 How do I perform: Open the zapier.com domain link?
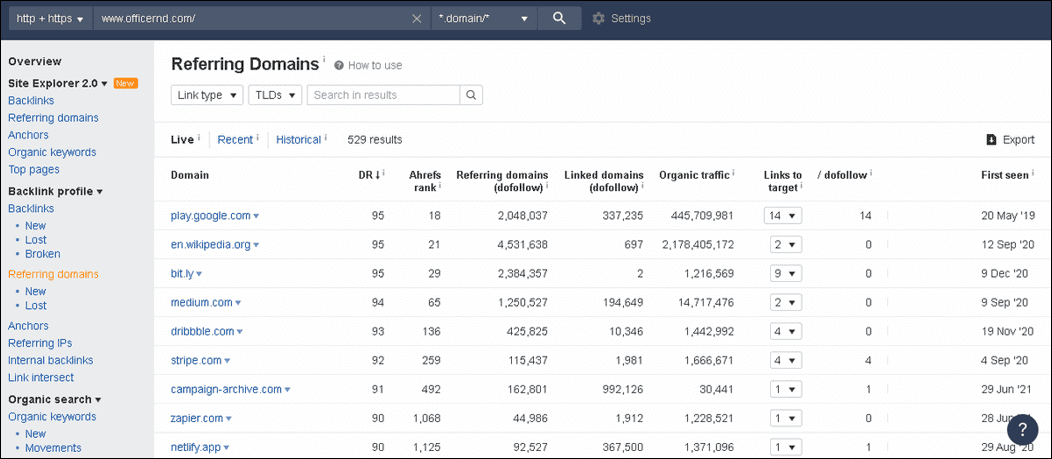pos(197,418)
